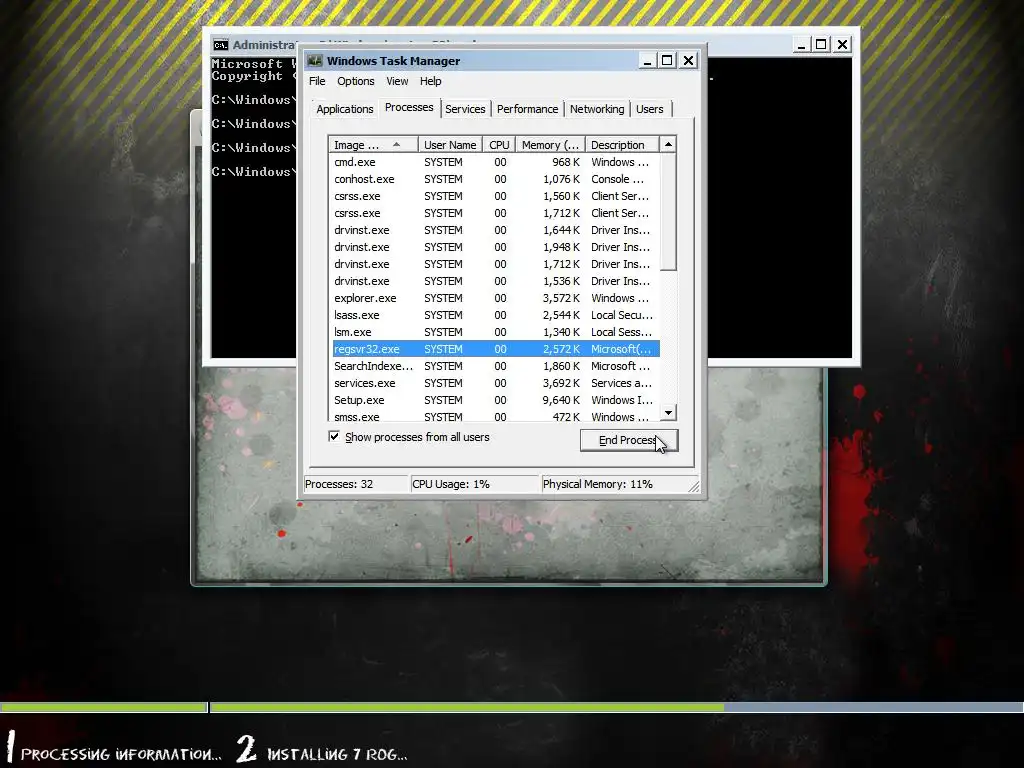Close the Windows Task Manager window
The height and width of the screenshot is (768, 1024).
pyautogui.click(x=688, y=61)
